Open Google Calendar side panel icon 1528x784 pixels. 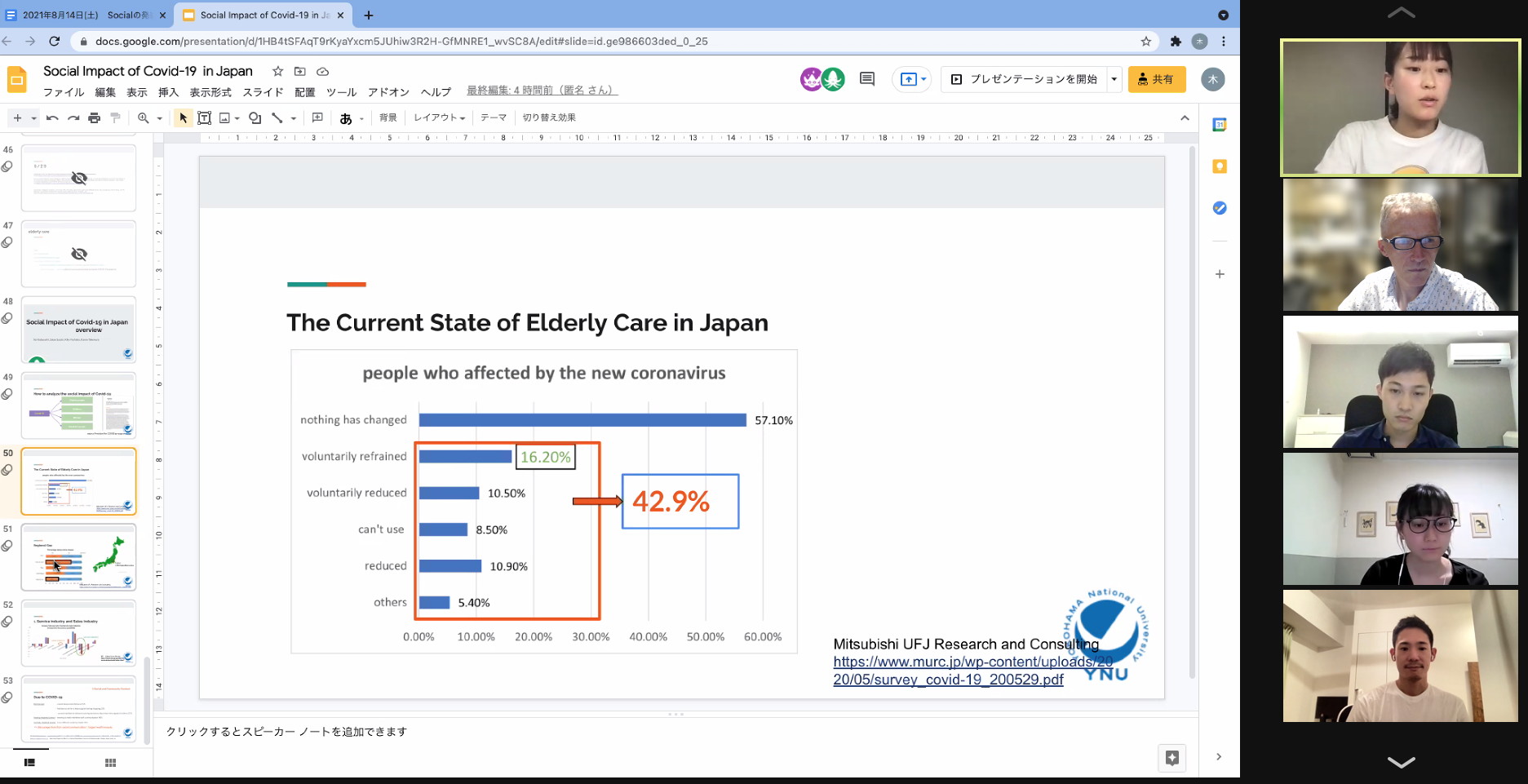1219,125
